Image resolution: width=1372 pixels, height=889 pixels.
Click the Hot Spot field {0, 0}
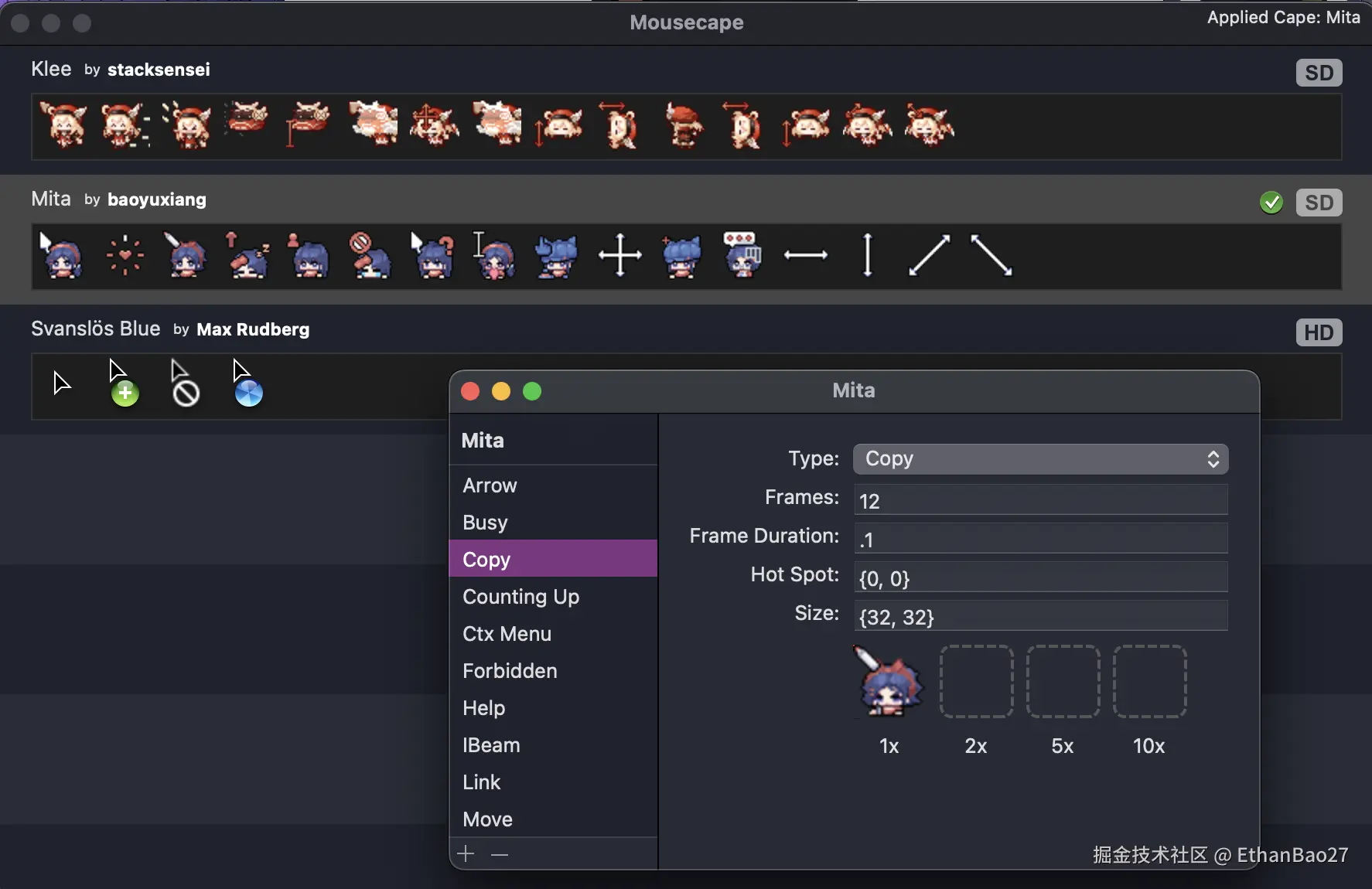pos(1040,577)
